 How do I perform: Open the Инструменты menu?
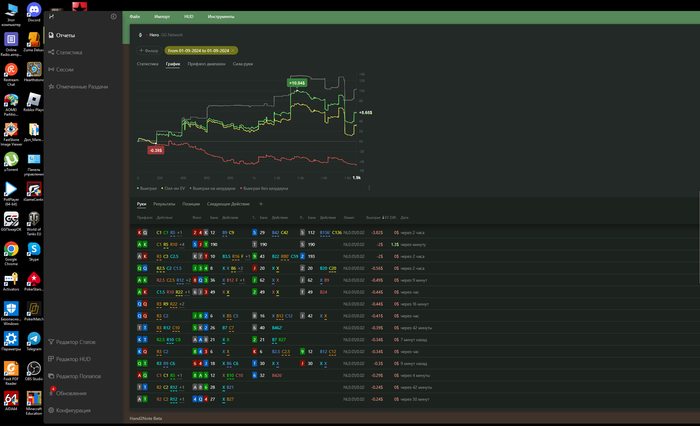pyautogui.click(x=221, y=17)
